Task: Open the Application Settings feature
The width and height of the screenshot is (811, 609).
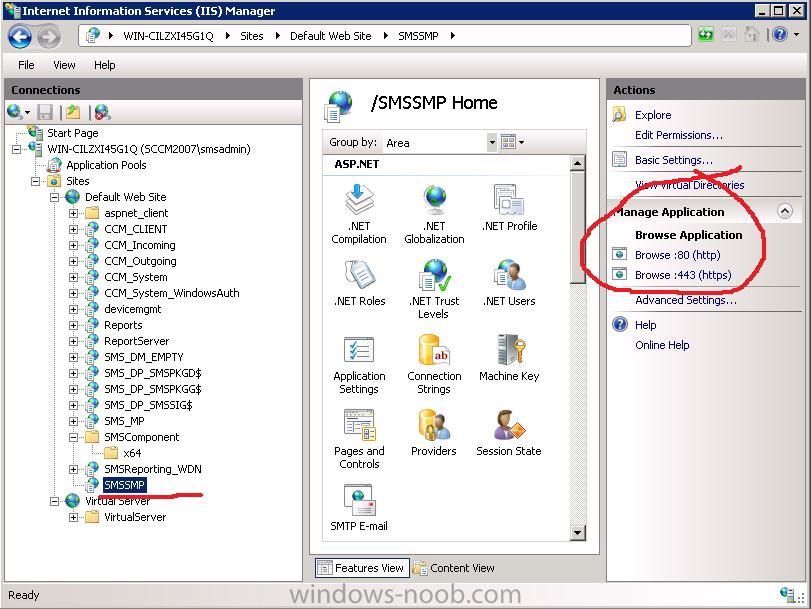Action: click(x=359, y=364)
